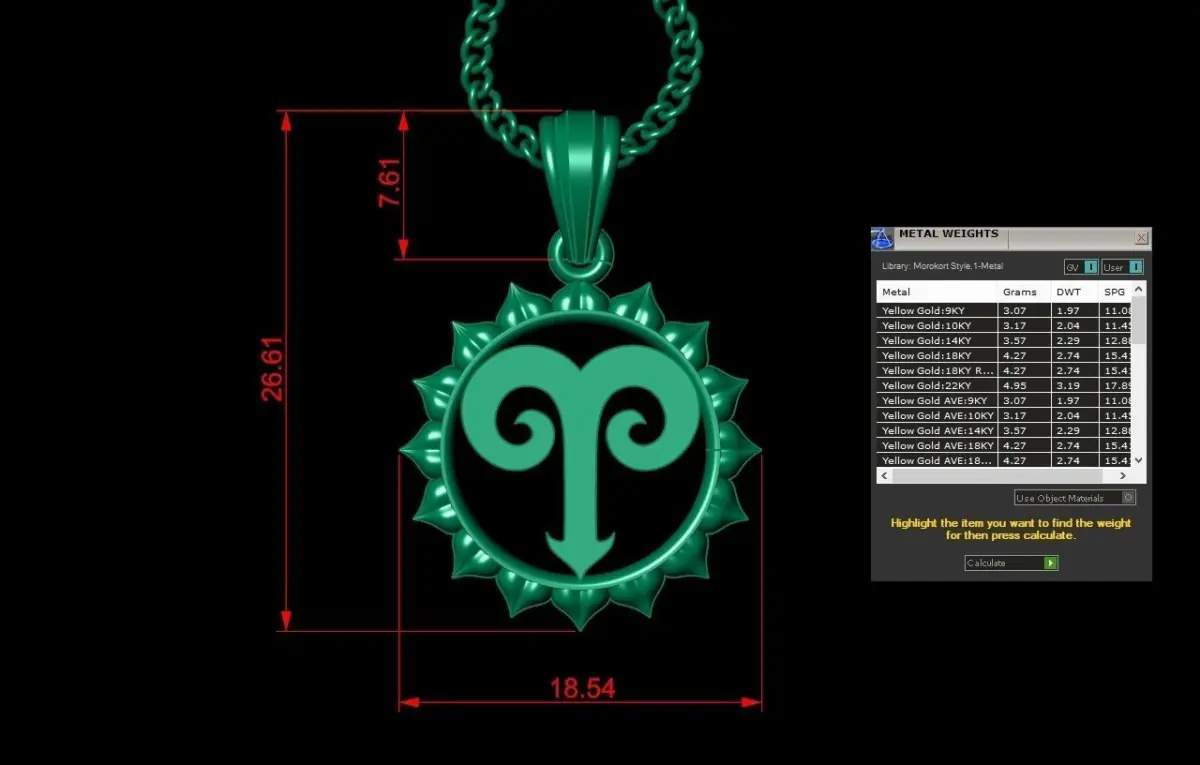This screenshot has width=1200, height=765.
Task: Click the green arrow on Calculate
Action: [x=1050, y=563]
